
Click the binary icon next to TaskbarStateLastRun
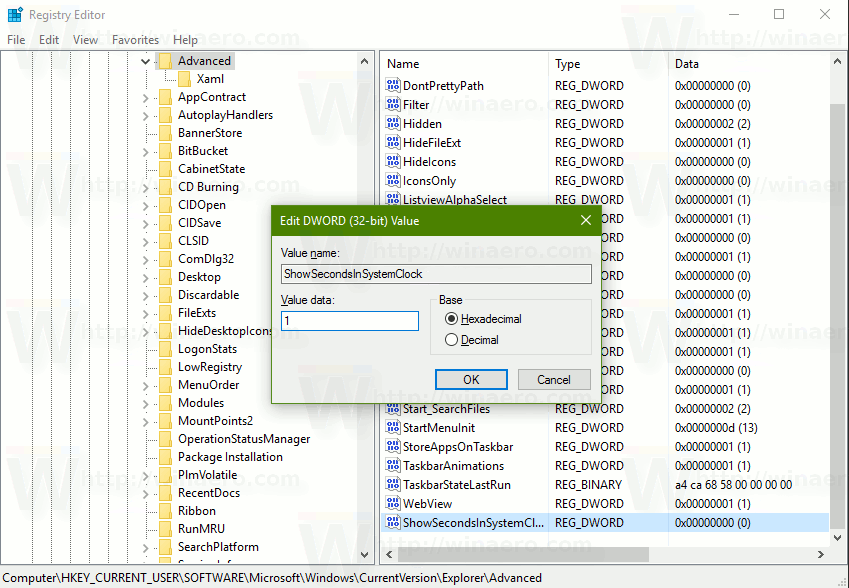click(x=392, y=485)
